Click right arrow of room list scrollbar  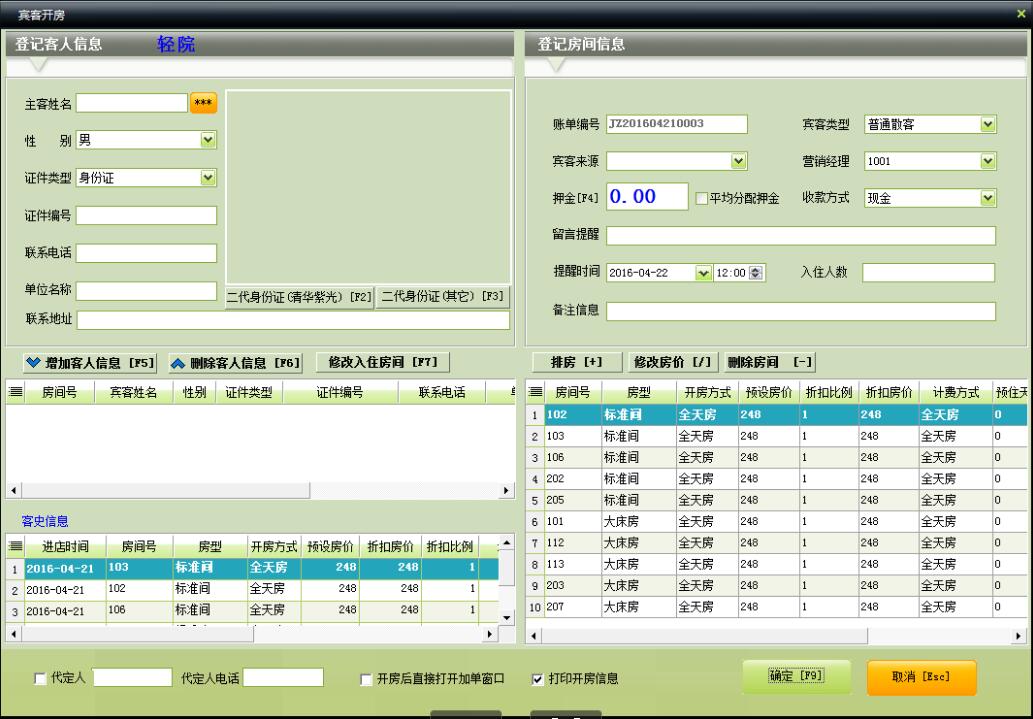click(1019, 636)
